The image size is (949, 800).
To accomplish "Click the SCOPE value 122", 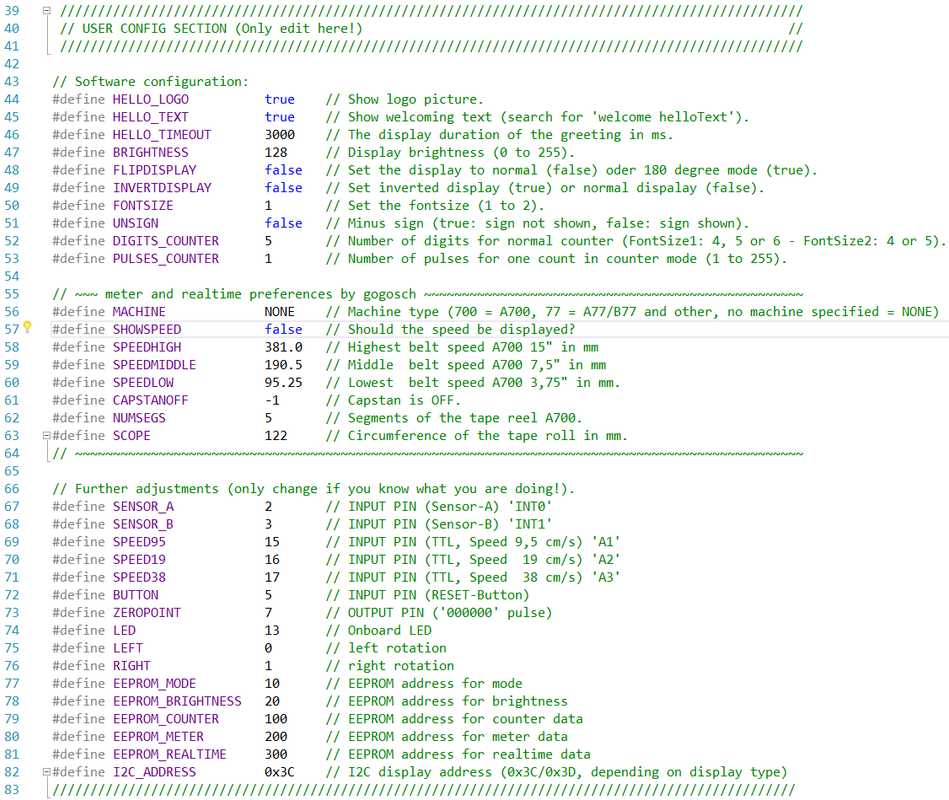I will tap(276, 436).
